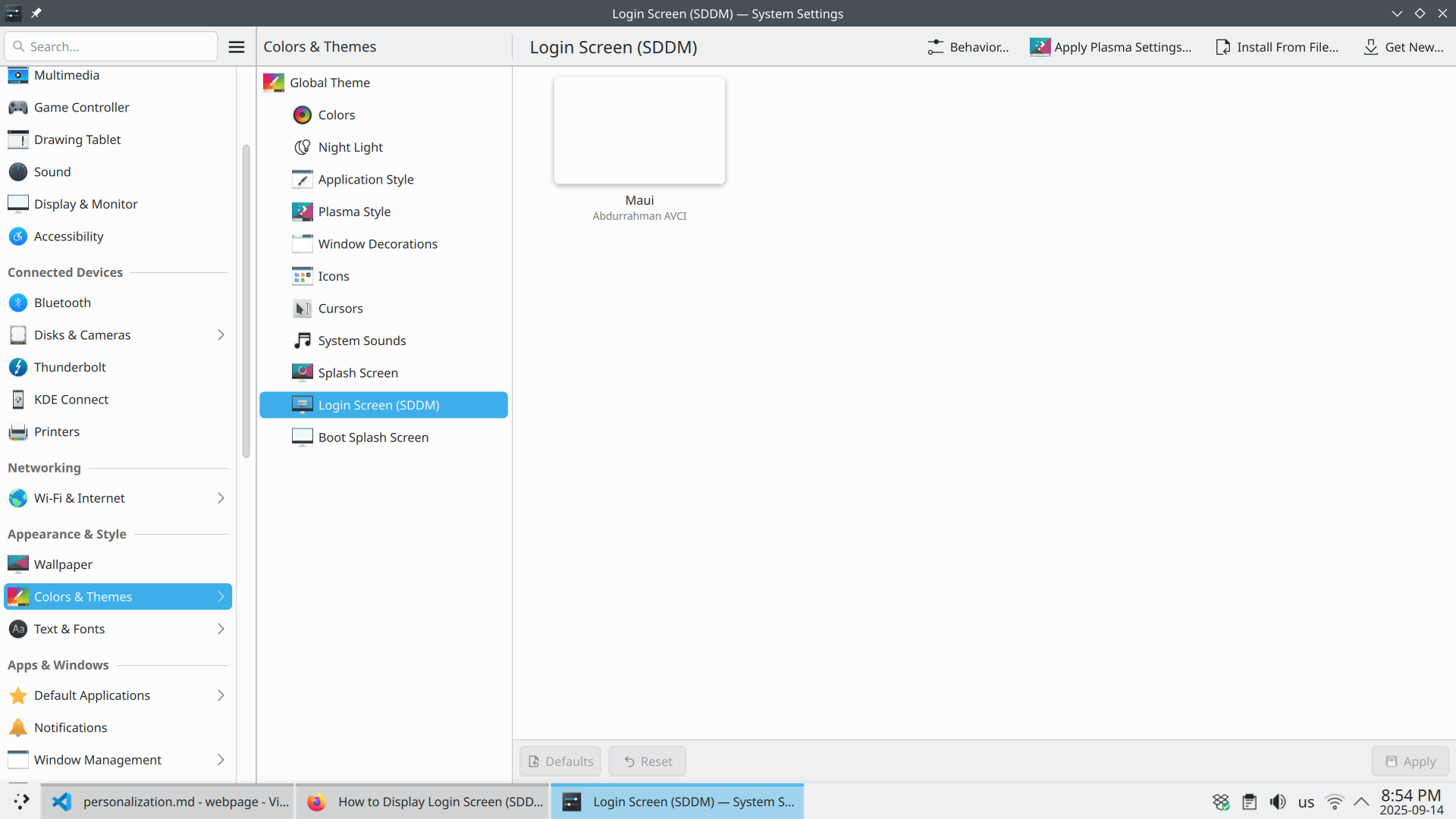The image size is (1456, 819).
Task: Open Wallpaper settings
Action: 118,564
